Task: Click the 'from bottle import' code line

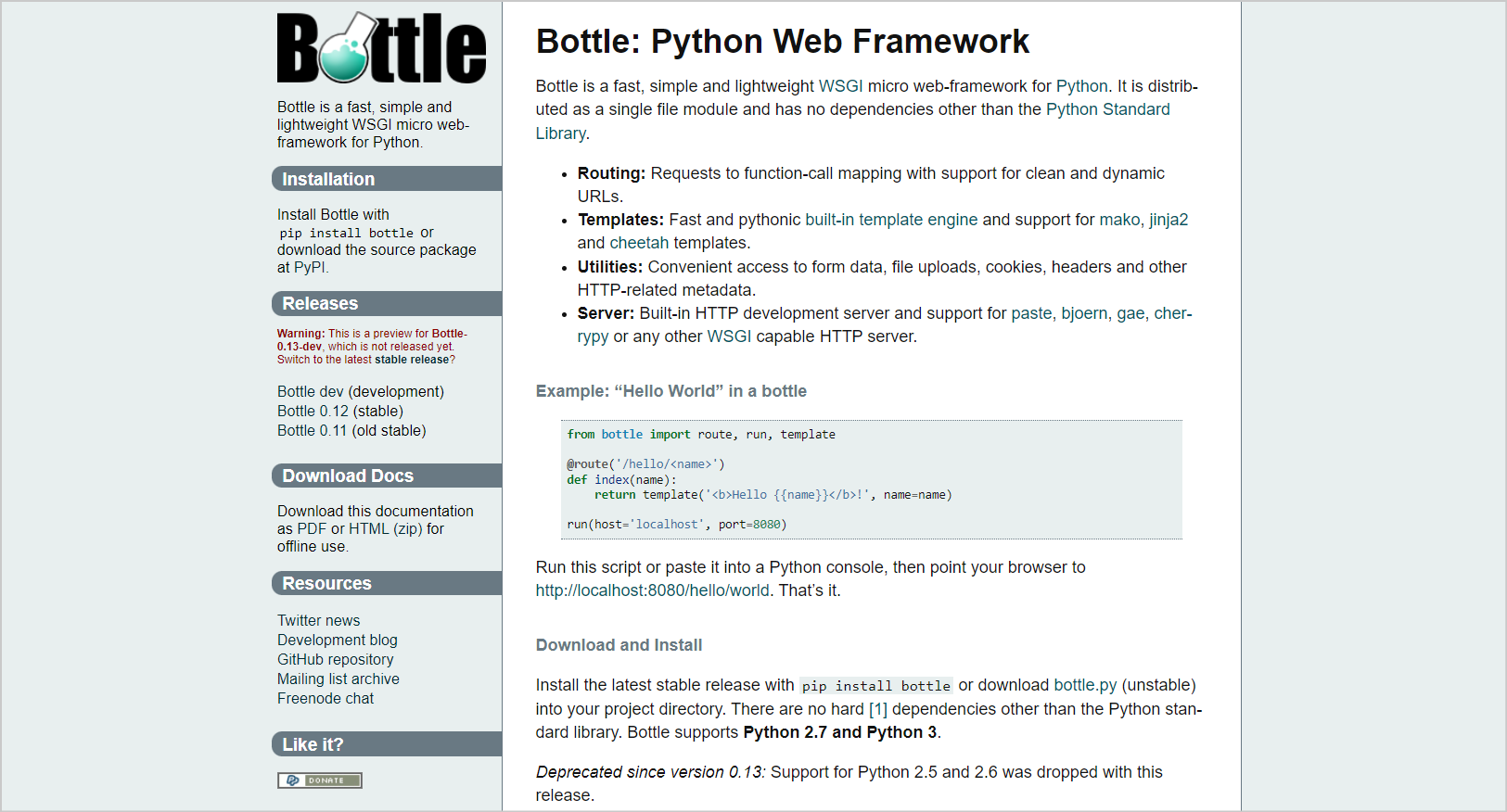Action: [x=701, y=434]
